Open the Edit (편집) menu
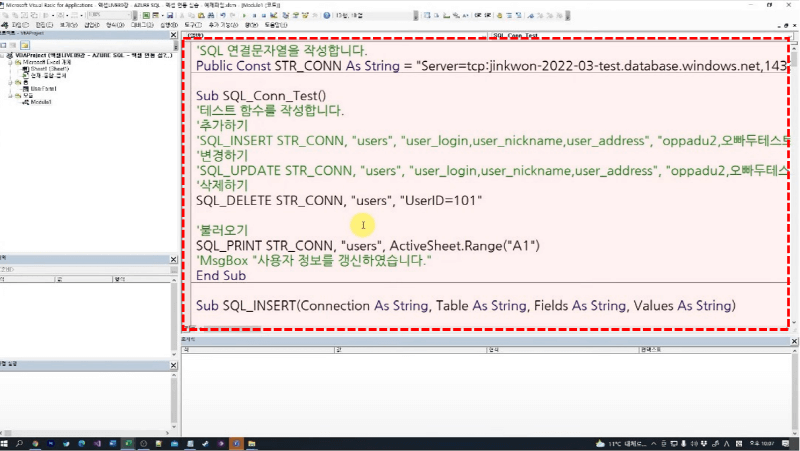The image size is (800, 451). 44,25
